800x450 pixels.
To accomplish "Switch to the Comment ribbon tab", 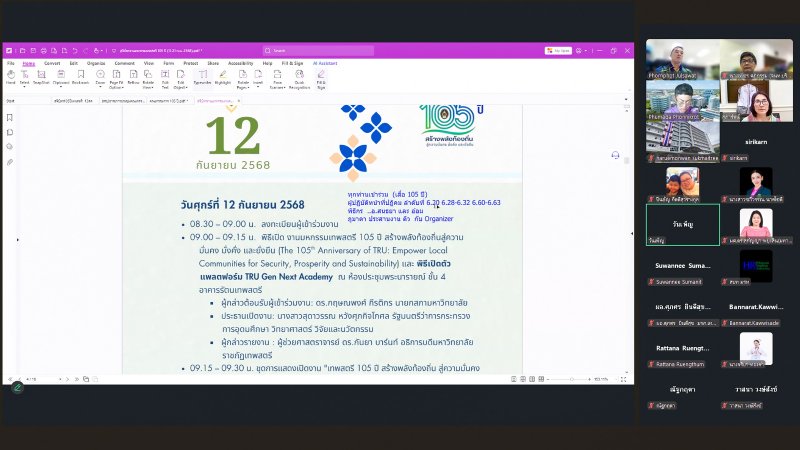I will click(x=124, y=63).
